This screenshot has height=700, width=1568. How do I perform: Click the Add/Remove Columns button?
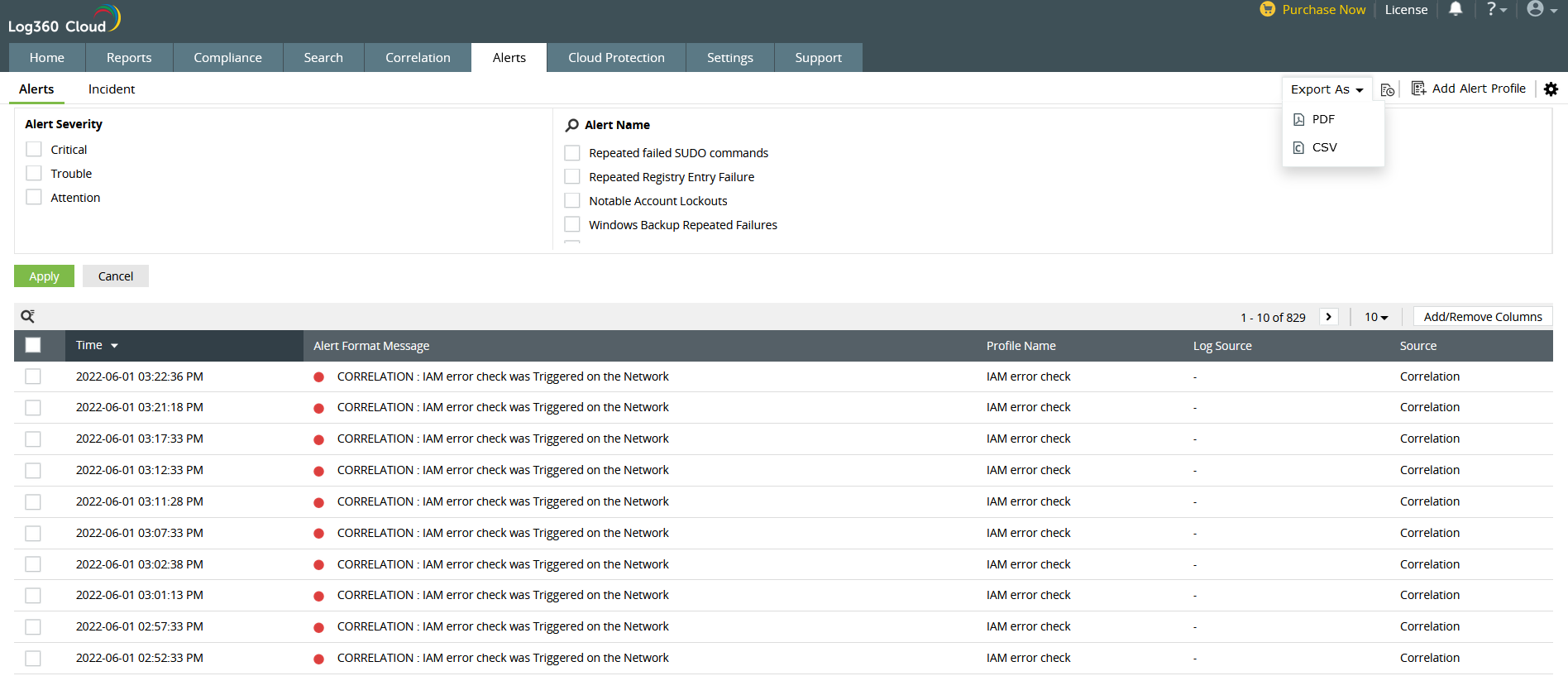(x=1482, y=317)
